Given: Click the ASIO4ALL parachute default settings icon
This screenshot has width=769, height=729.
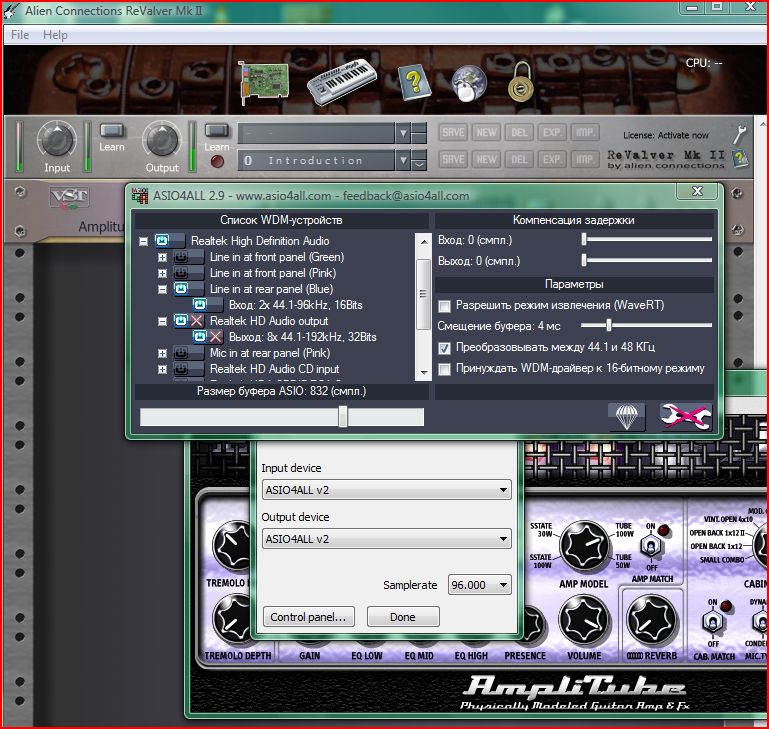Looking at the screenshot, I should pyautogui.click(x=626, y=417).
